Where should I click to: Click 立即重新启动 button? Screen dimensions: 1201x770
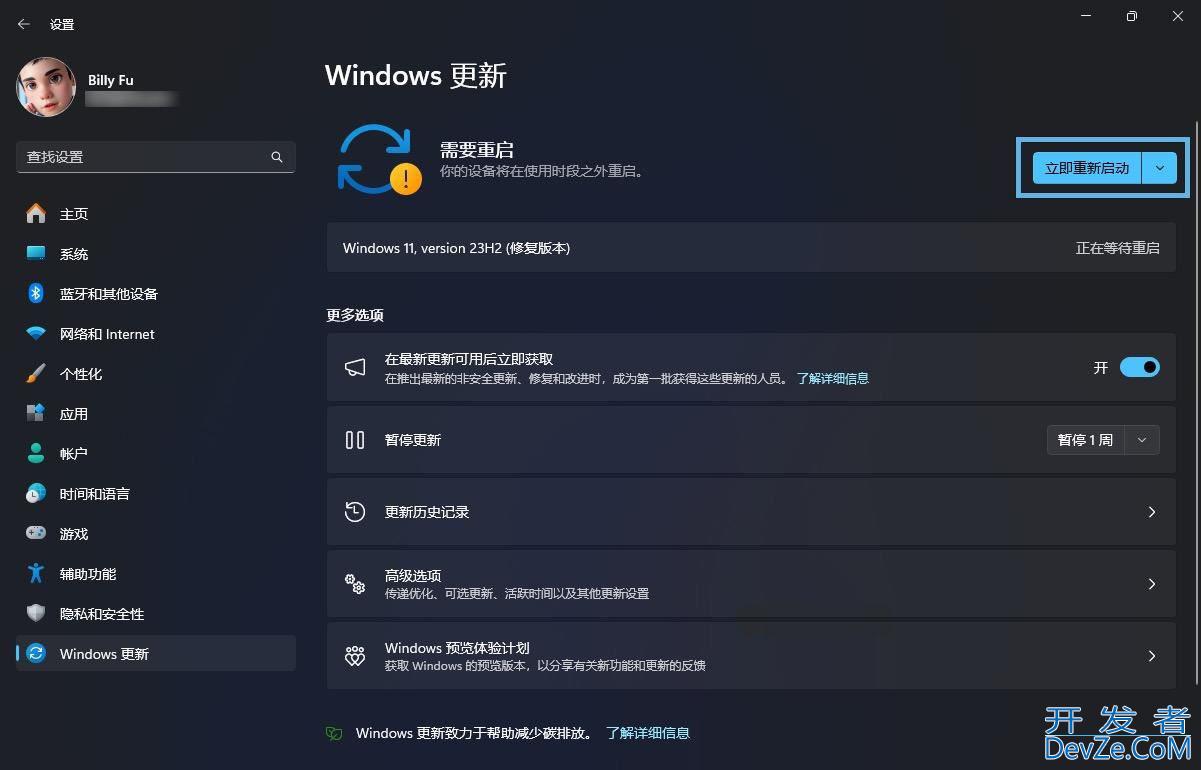[1086, 168]
